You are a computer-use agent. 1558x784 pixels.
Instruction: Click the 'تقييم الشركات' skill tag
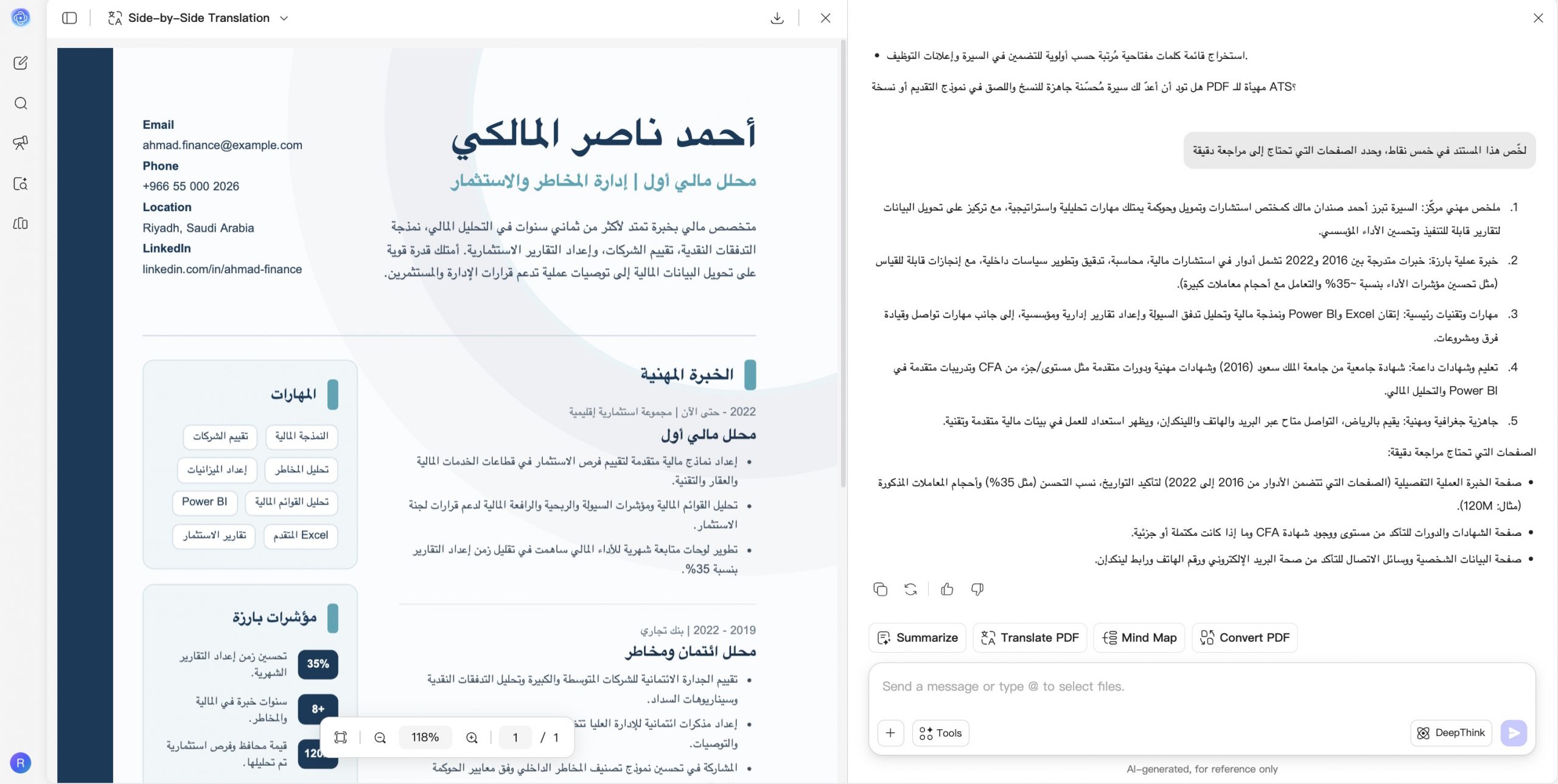point(220,436)
